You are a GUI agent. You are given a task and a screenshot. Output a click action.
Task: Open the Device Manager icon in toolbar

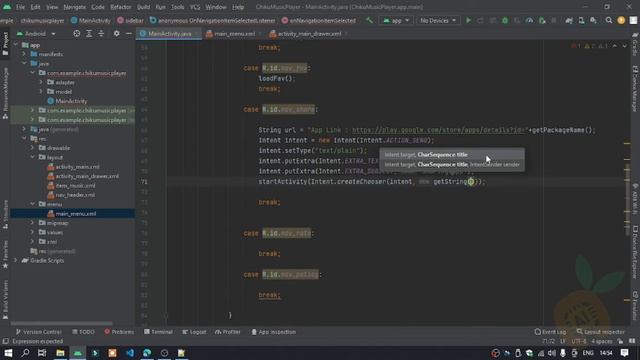581,20
